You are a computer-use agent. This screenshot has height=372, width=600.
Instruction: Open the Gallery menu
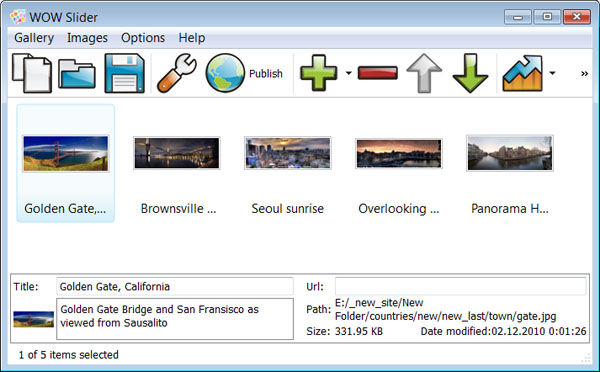point(34,38)
